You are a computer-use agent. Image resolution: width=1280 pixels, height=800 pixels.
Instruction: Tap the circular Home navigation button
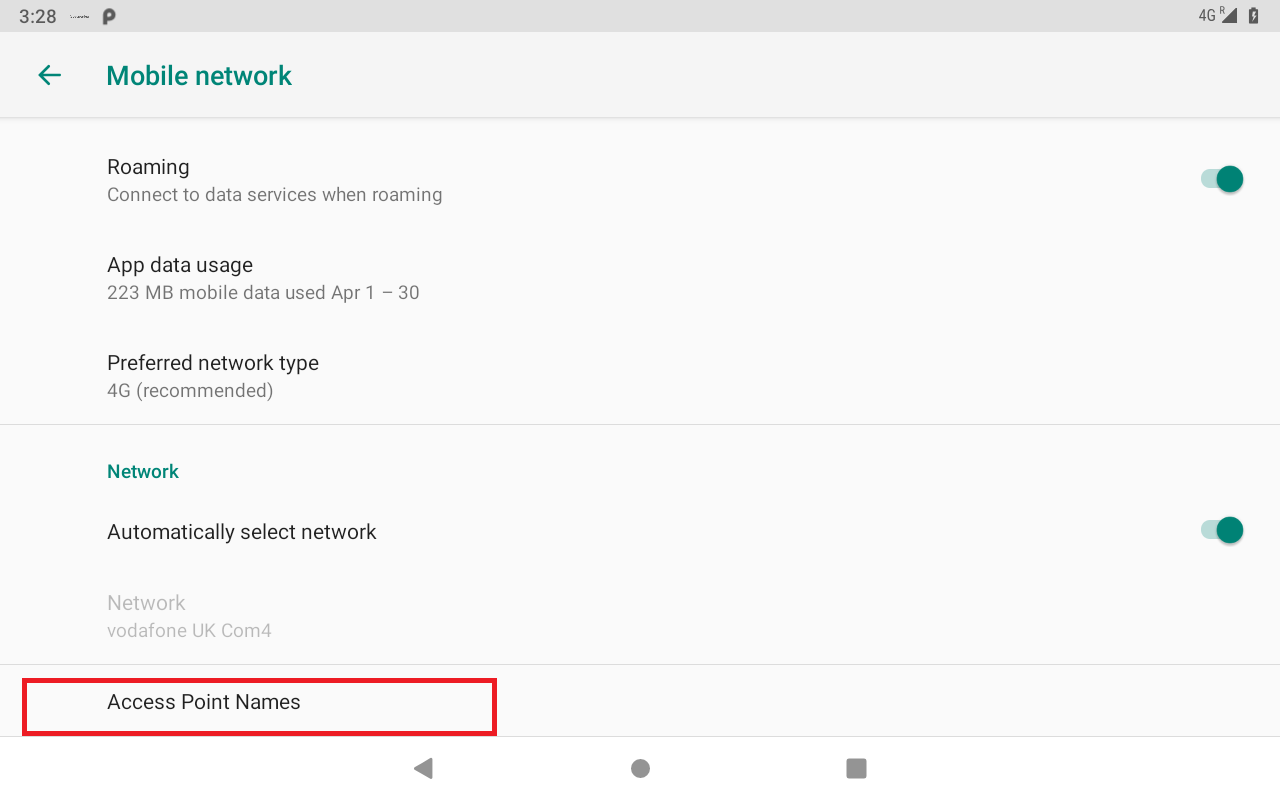coord(640,768)
